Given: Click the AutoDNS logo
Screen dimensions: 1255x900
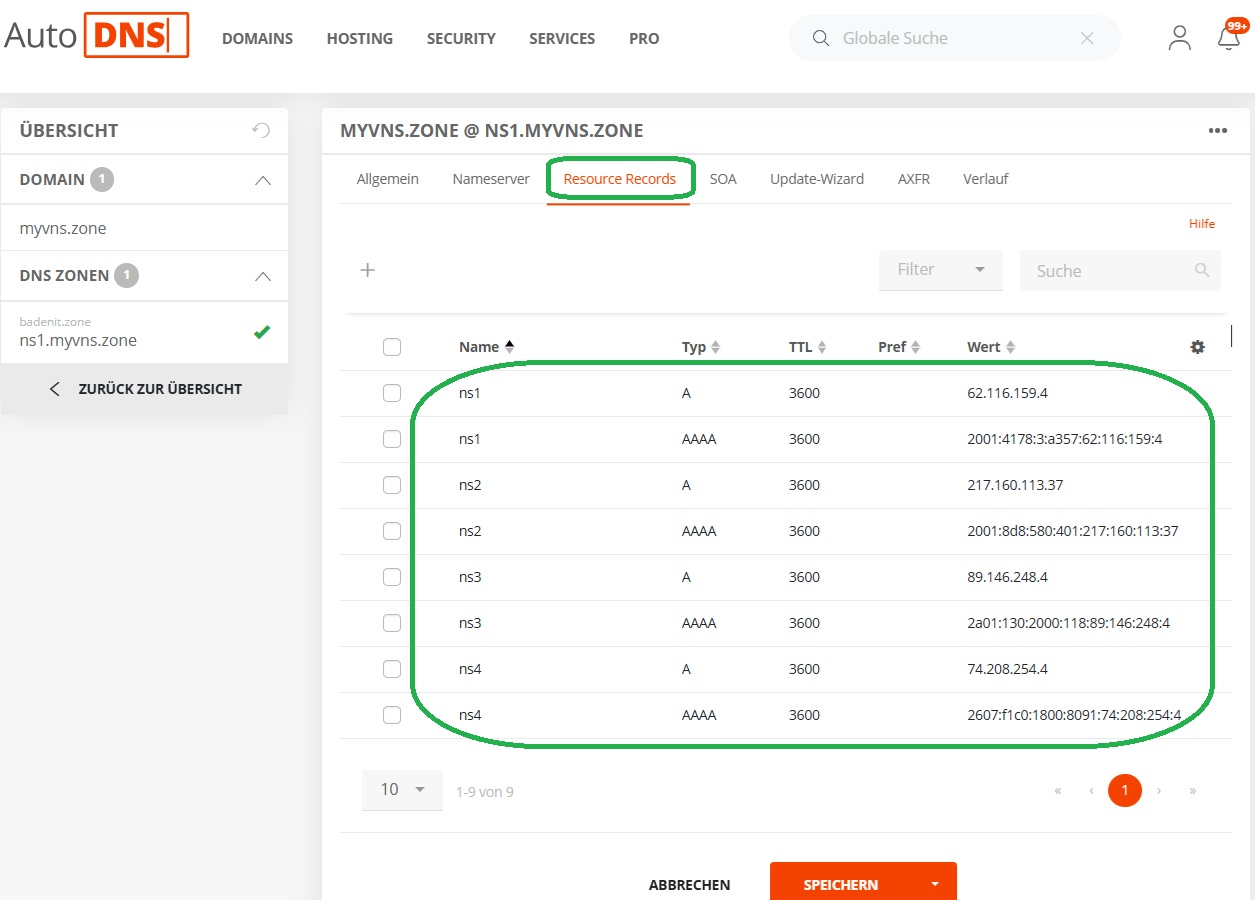Looking at the screenshot, I should [96, 35].
